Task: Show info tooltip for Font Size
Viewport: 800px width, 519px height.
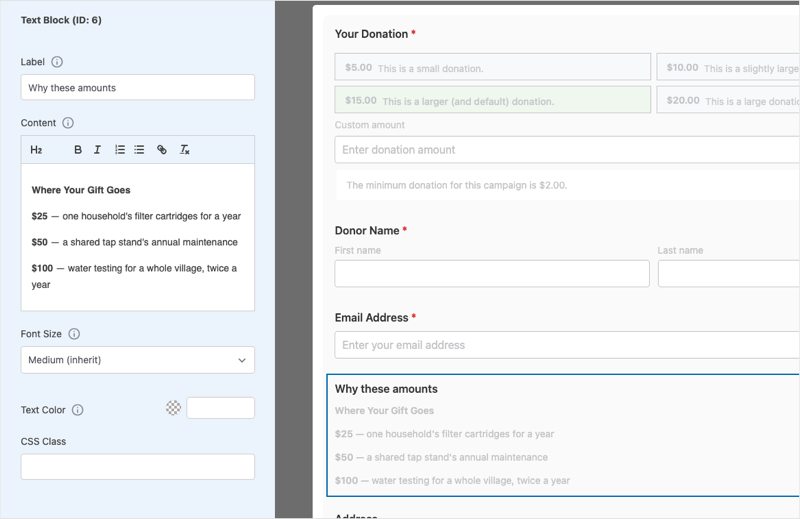Action: click(x=74, y=334)
